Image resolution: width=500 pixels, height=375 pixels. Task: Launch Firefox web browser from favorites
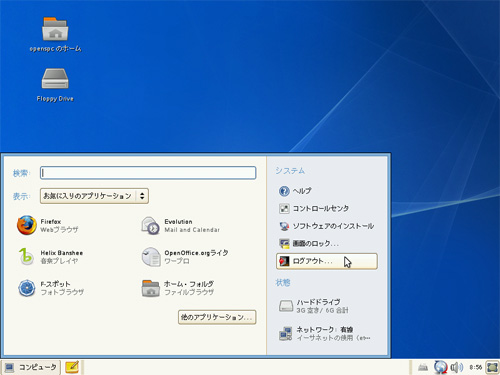[48, 225]
